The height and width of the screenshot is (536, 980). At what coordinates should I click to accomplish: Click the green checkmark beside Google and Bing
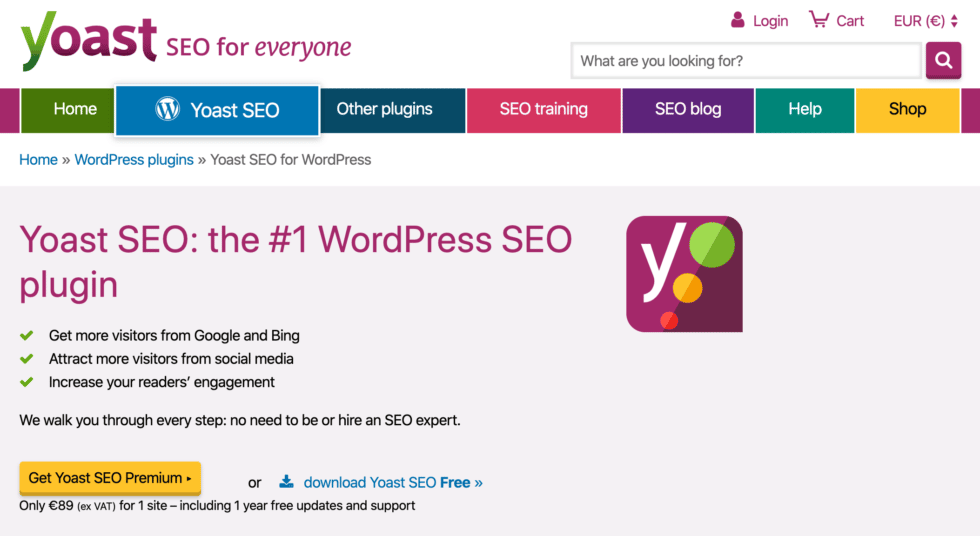(26, 335)
